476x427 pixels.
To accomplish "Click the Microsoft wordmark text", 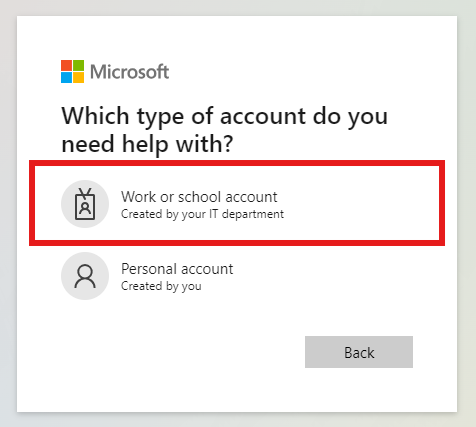I will coord(130,72).
